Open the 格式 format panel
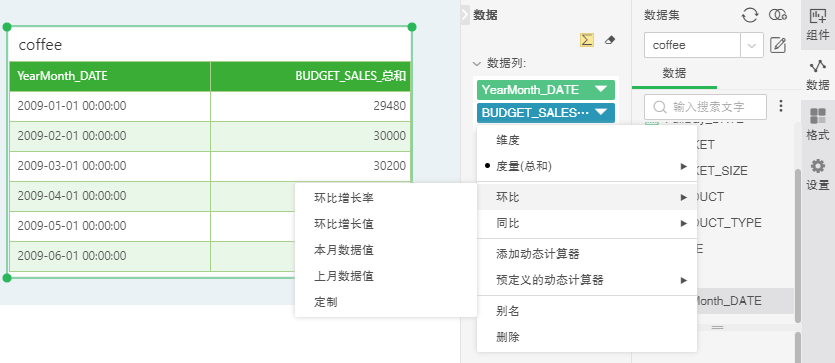The width and height of the screenshot is (835, 363). pyautogui.click(x=818, y=125)
